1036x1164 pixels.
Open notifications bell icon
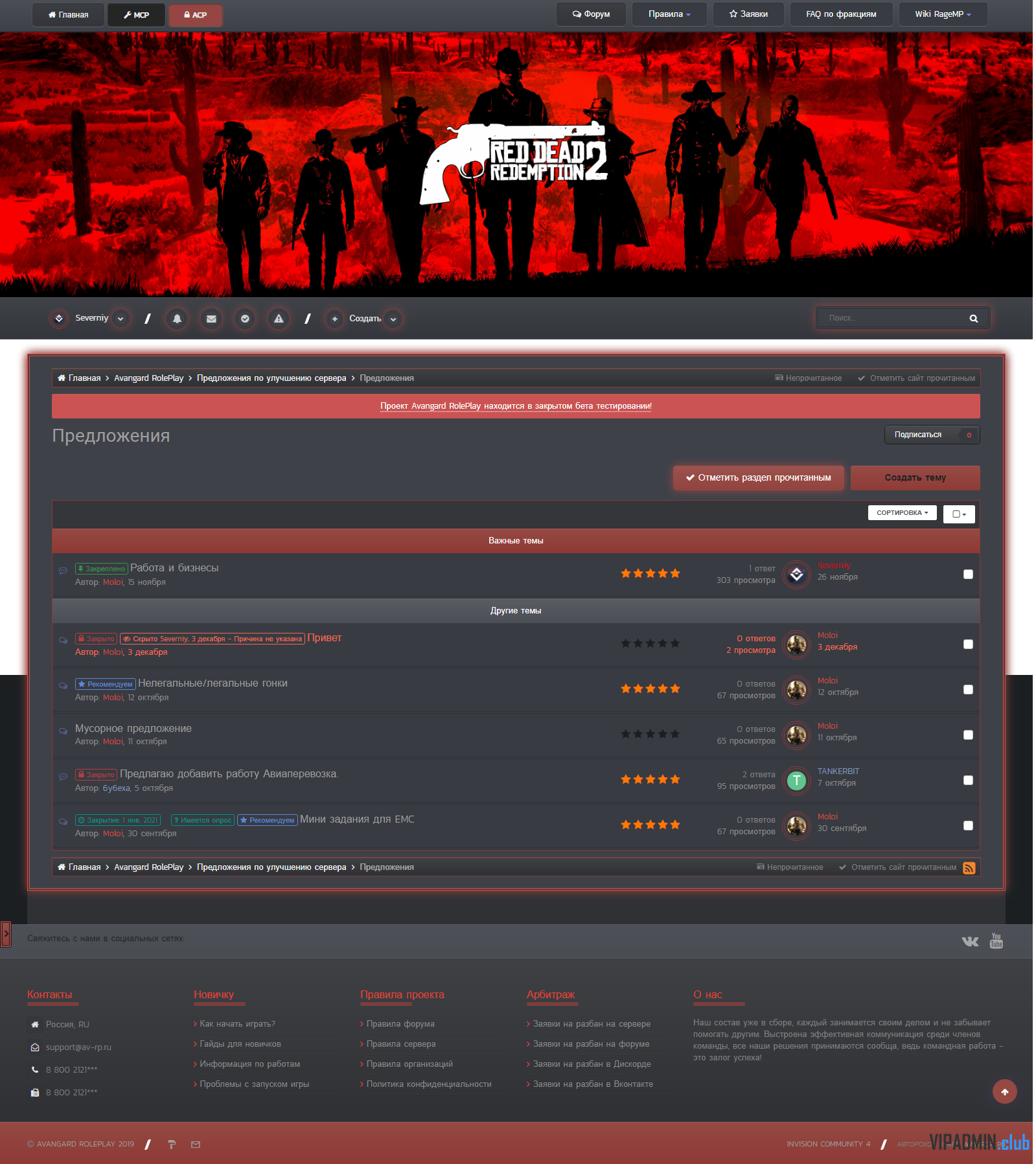click(177, 319)
